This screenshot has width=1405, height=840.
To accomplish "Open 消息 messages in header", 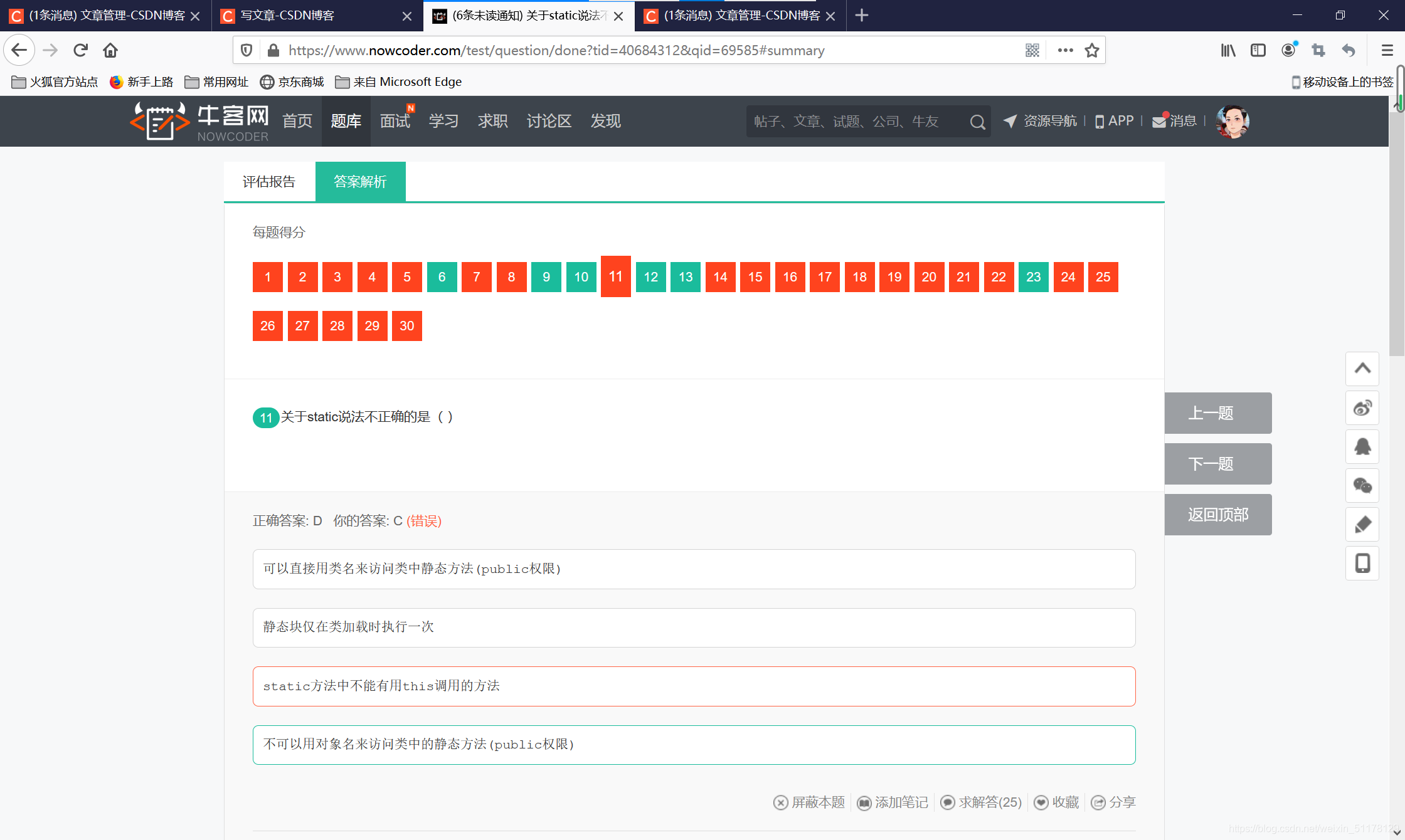I will [1175, 121].
